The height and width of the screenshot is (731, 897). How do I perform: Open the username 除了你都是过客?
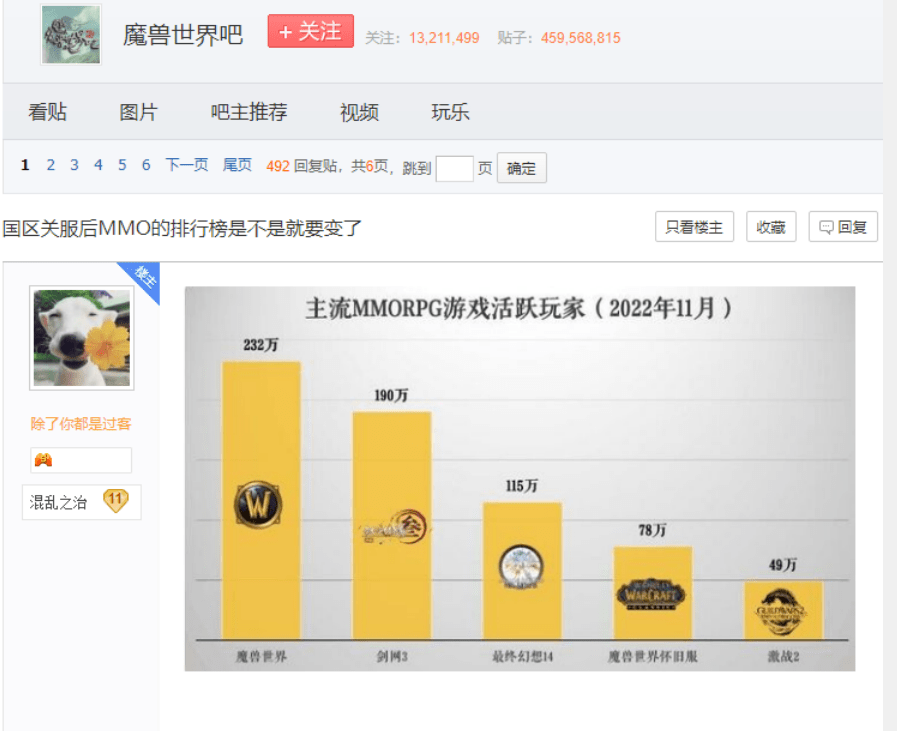pyautogui.click(x=81, y=424)
